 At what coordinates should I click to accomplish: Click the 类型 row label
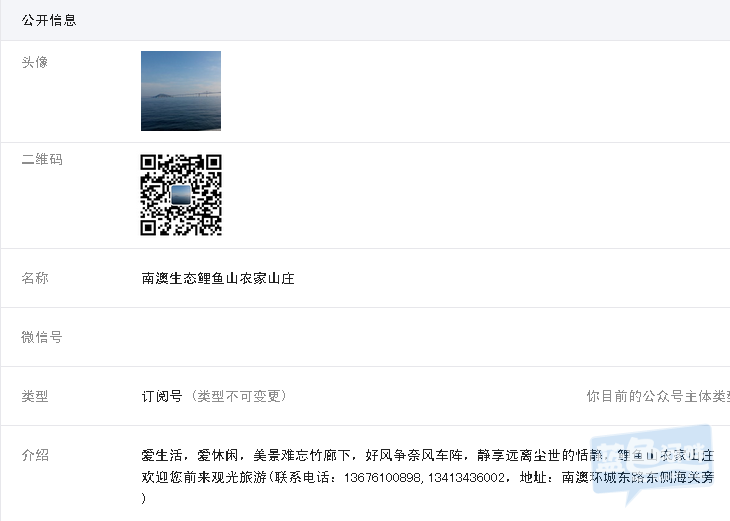click(x=35, y=396)
